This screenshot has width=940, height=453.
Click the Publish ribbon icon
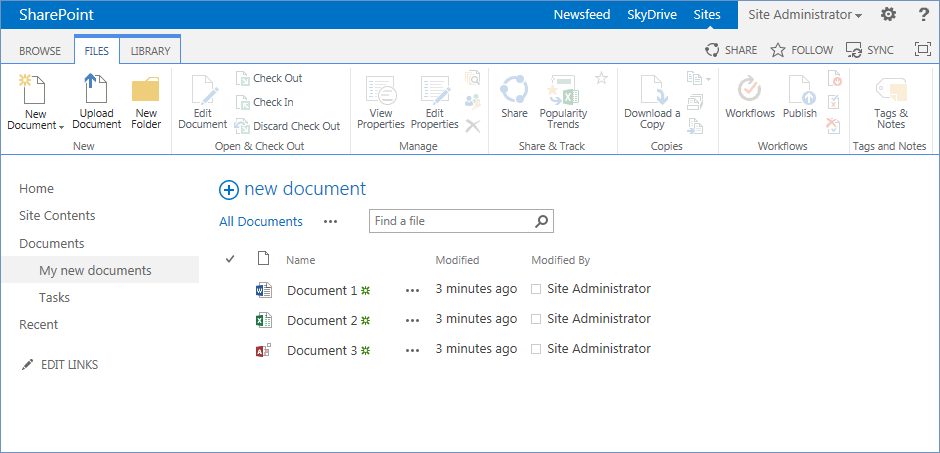[x=802, y=89]
